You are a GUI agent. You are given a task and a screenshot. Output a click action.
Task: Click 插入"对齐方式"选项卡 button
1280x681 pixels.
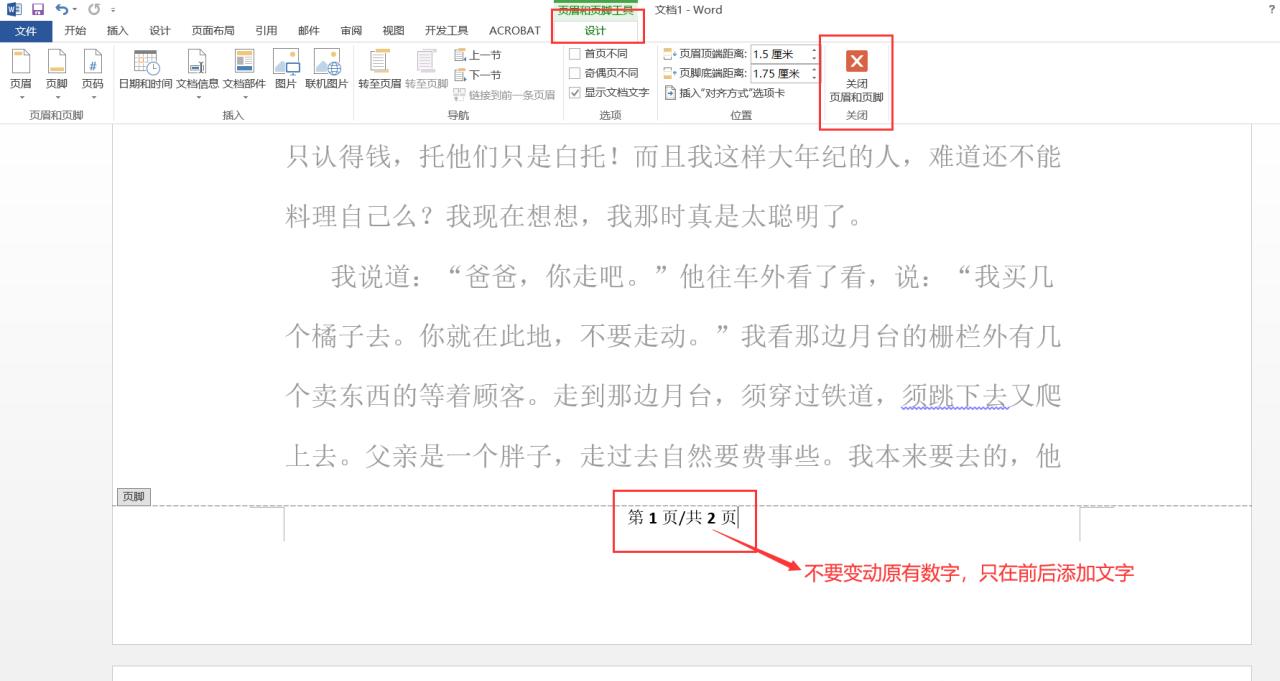coord(725,93)
